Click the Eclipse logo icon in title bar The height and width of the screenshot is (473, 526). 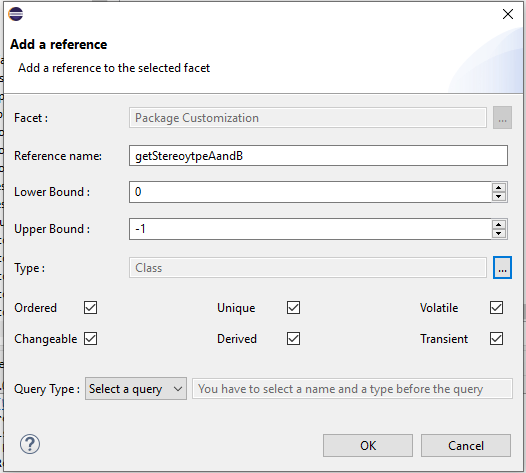16,14
